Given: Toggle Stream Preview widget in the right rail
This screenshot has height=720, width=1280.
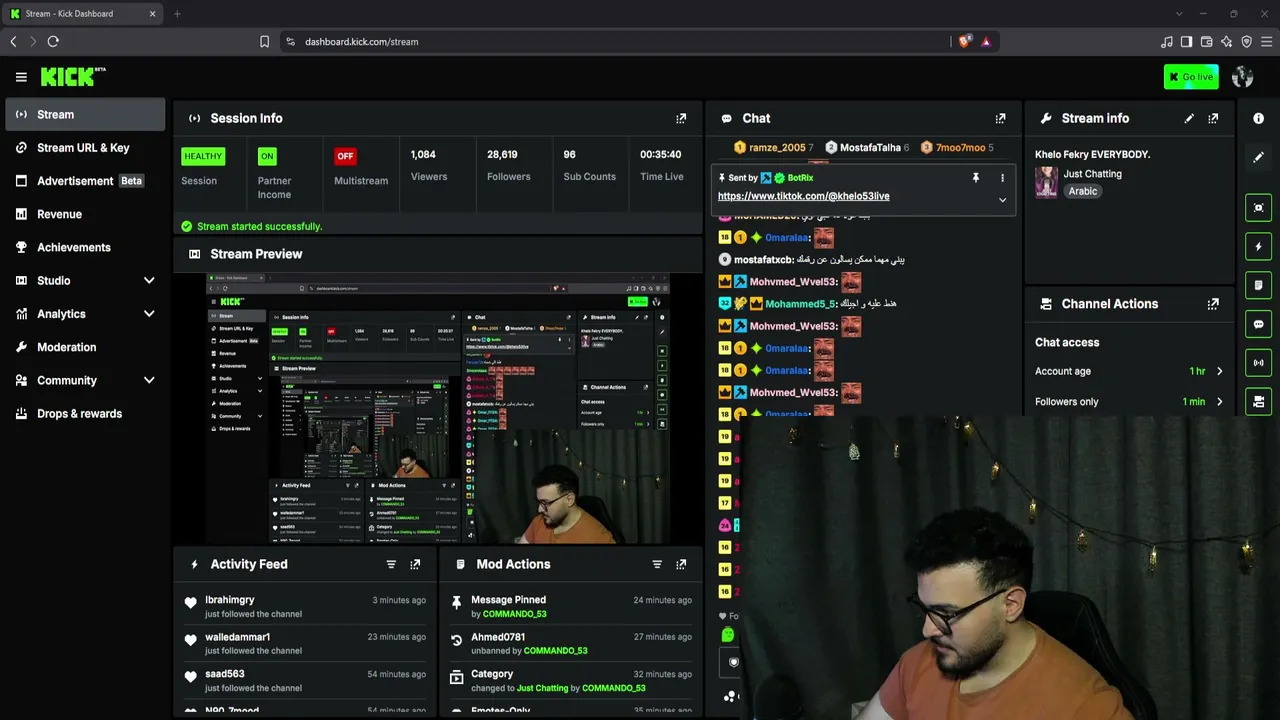Looking at the screenshot, I should pos(1259,208).
